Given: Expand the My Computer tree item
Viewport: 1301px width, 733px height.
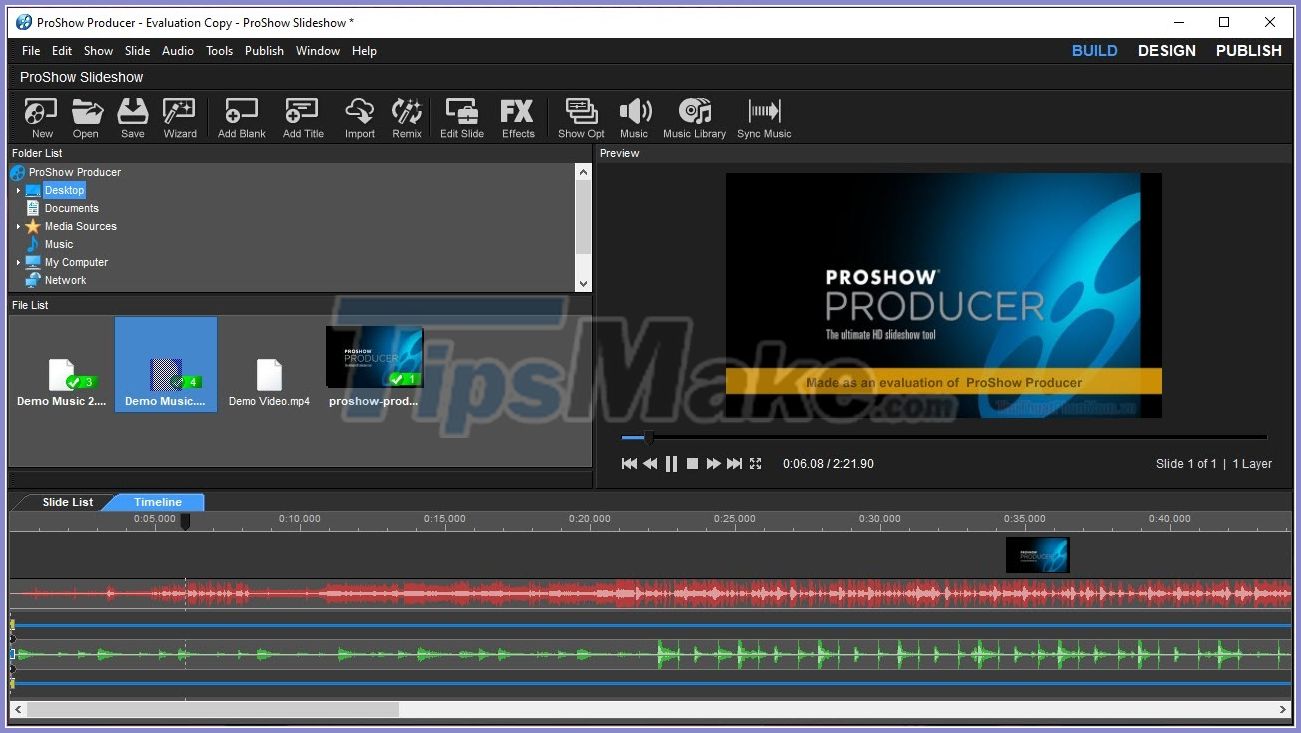Looking at the screenshot, I should pyautogui.click(x=17, y=262).
